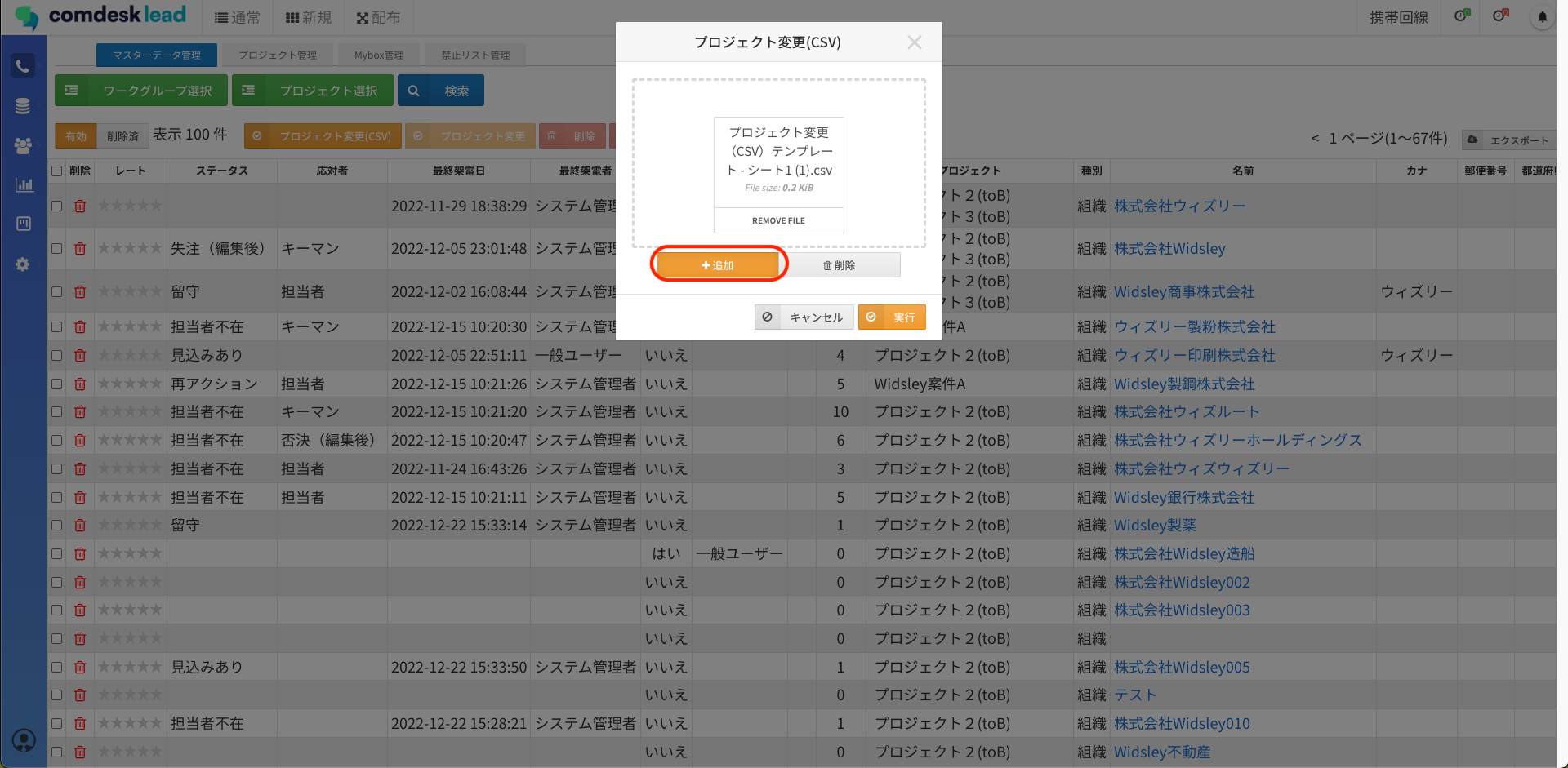
Task: Open the 株式会社Widsley造船 link
Action: [1184, 554]
